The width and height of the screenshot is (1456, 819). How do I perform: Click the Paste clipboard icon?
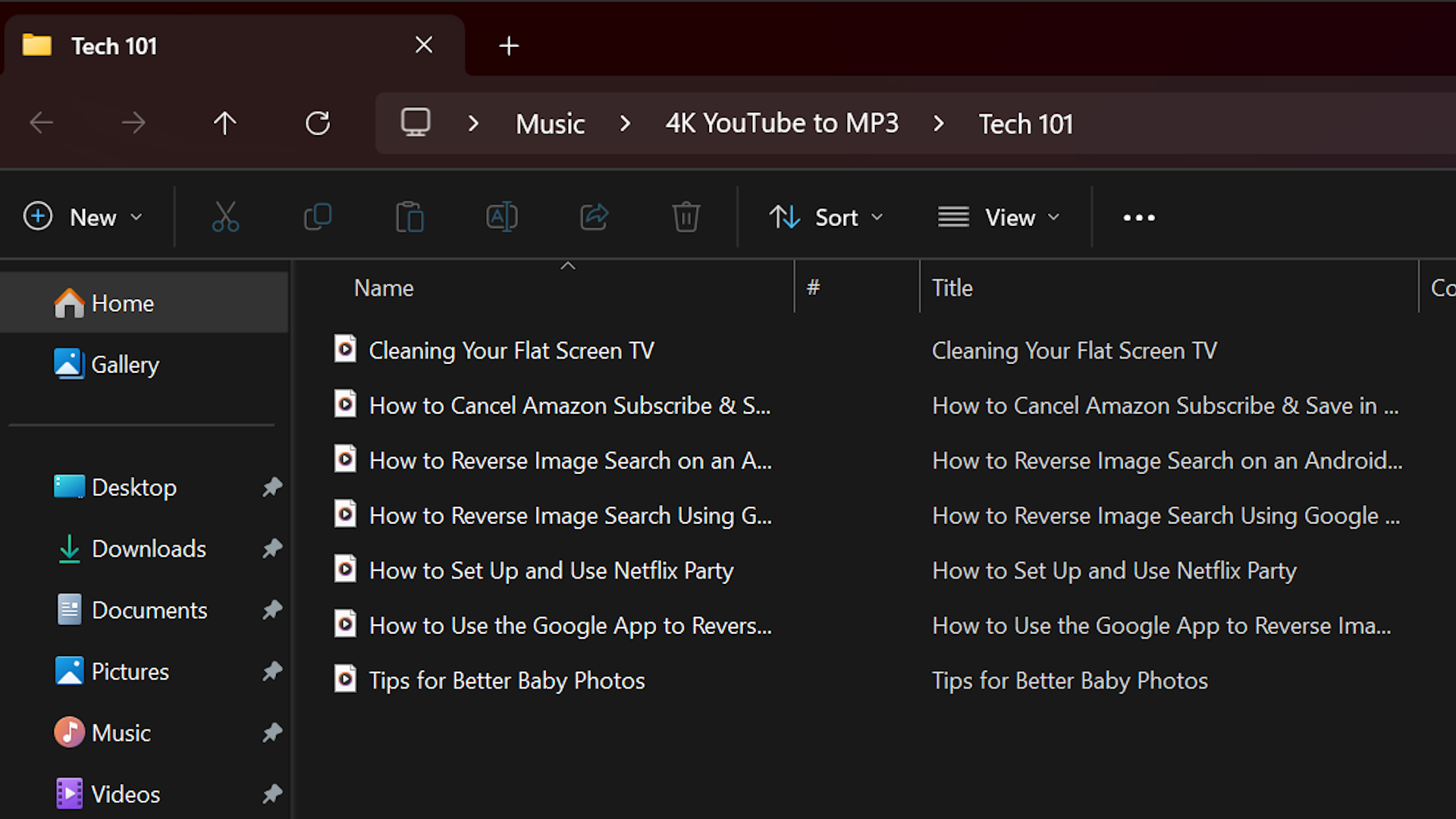click(409, 217)
